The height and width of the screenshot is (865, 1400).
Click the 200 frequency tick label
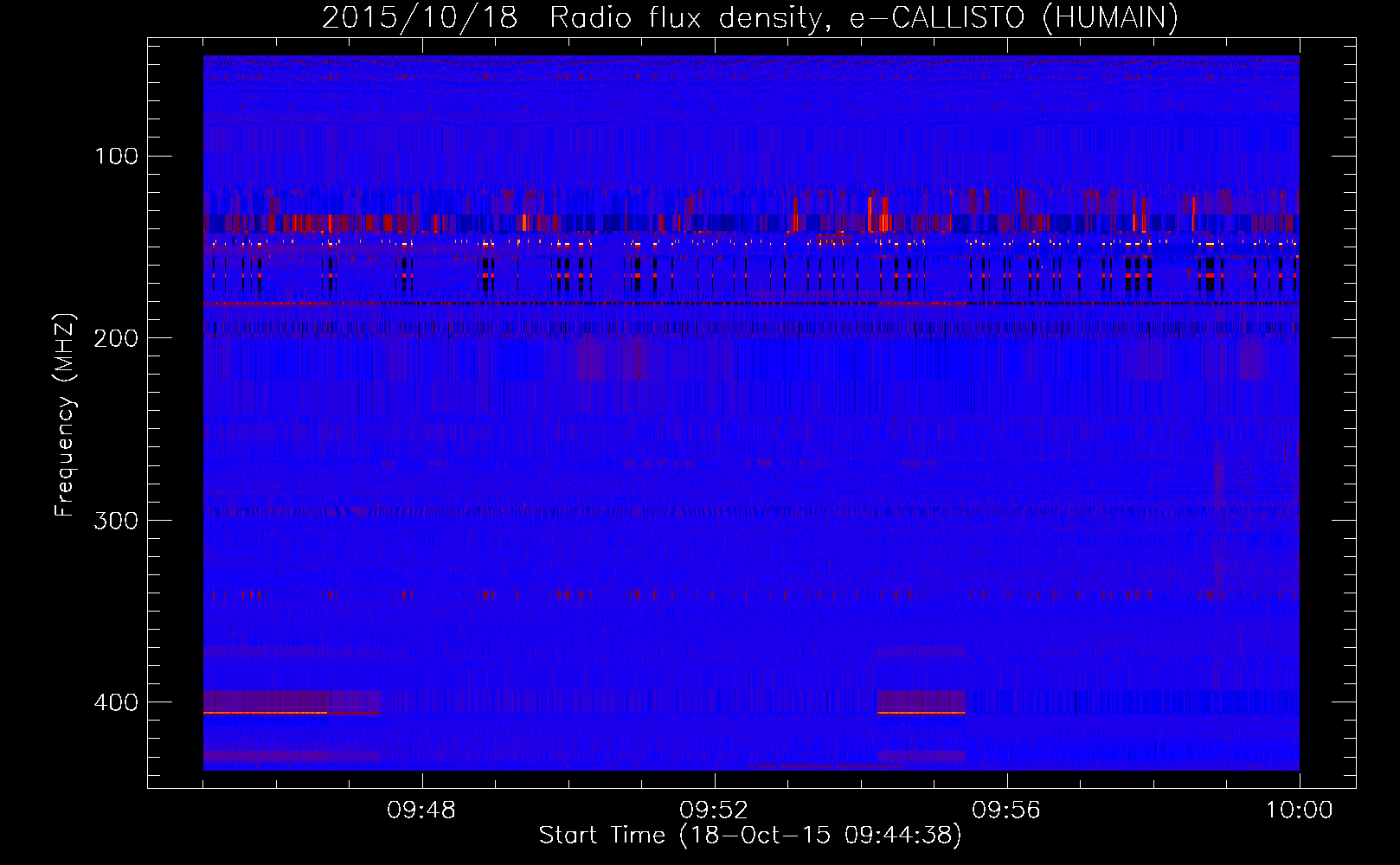(116, 338)
